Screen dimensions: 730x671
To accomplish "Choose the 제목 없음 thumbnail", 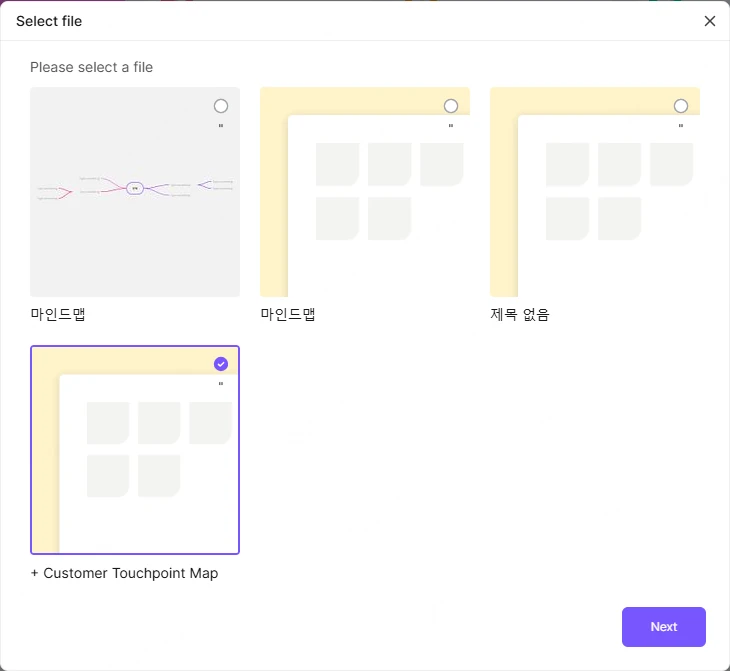I will (x=595, y=192).
